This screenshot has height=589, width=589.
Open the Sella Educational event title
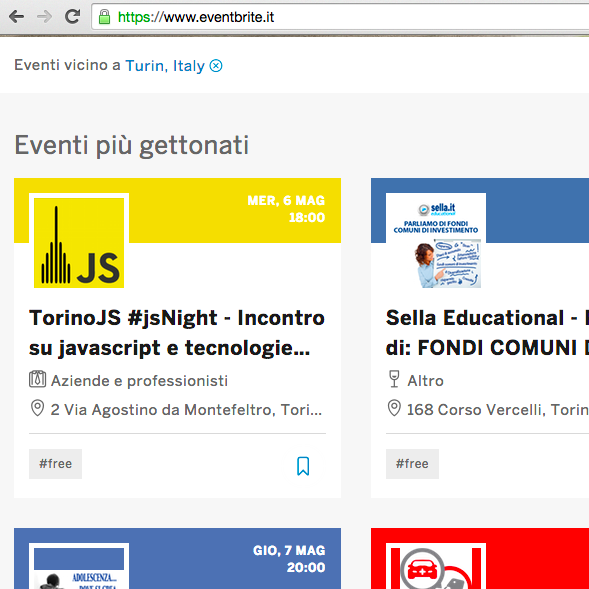pos(487,333)
